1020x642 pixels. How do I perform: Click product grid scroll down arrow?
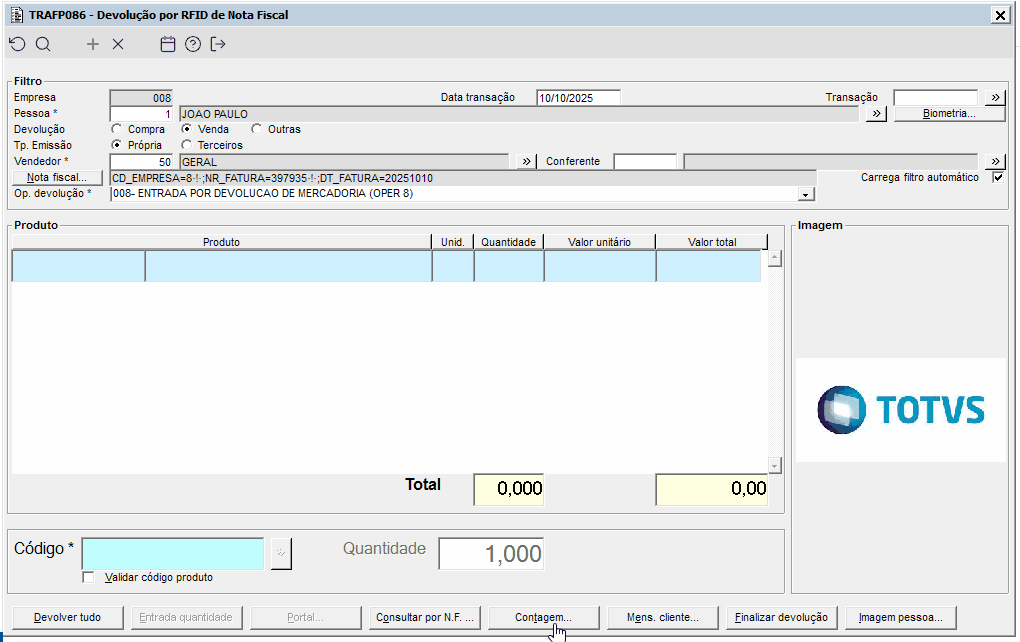(774, 466)
